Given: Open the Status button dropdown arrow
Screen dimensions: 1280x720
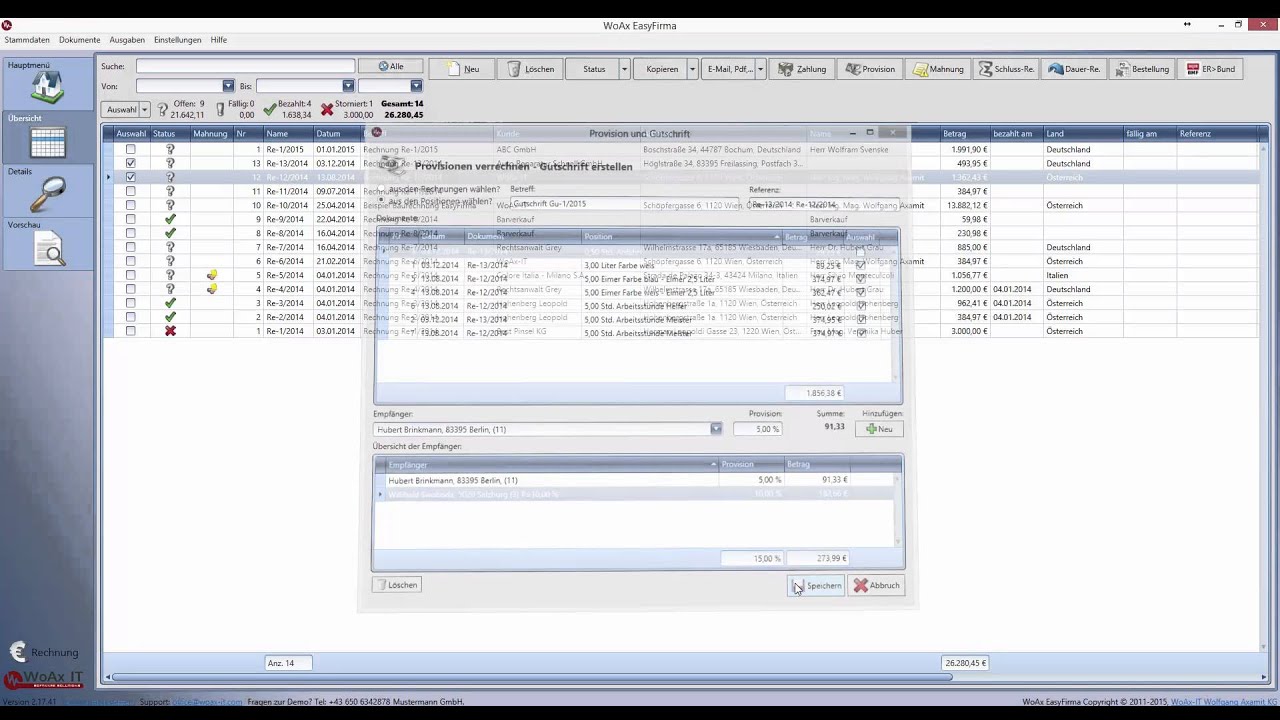Looking at the screenshot, I should pyautogui.click(x=624, y=69).
